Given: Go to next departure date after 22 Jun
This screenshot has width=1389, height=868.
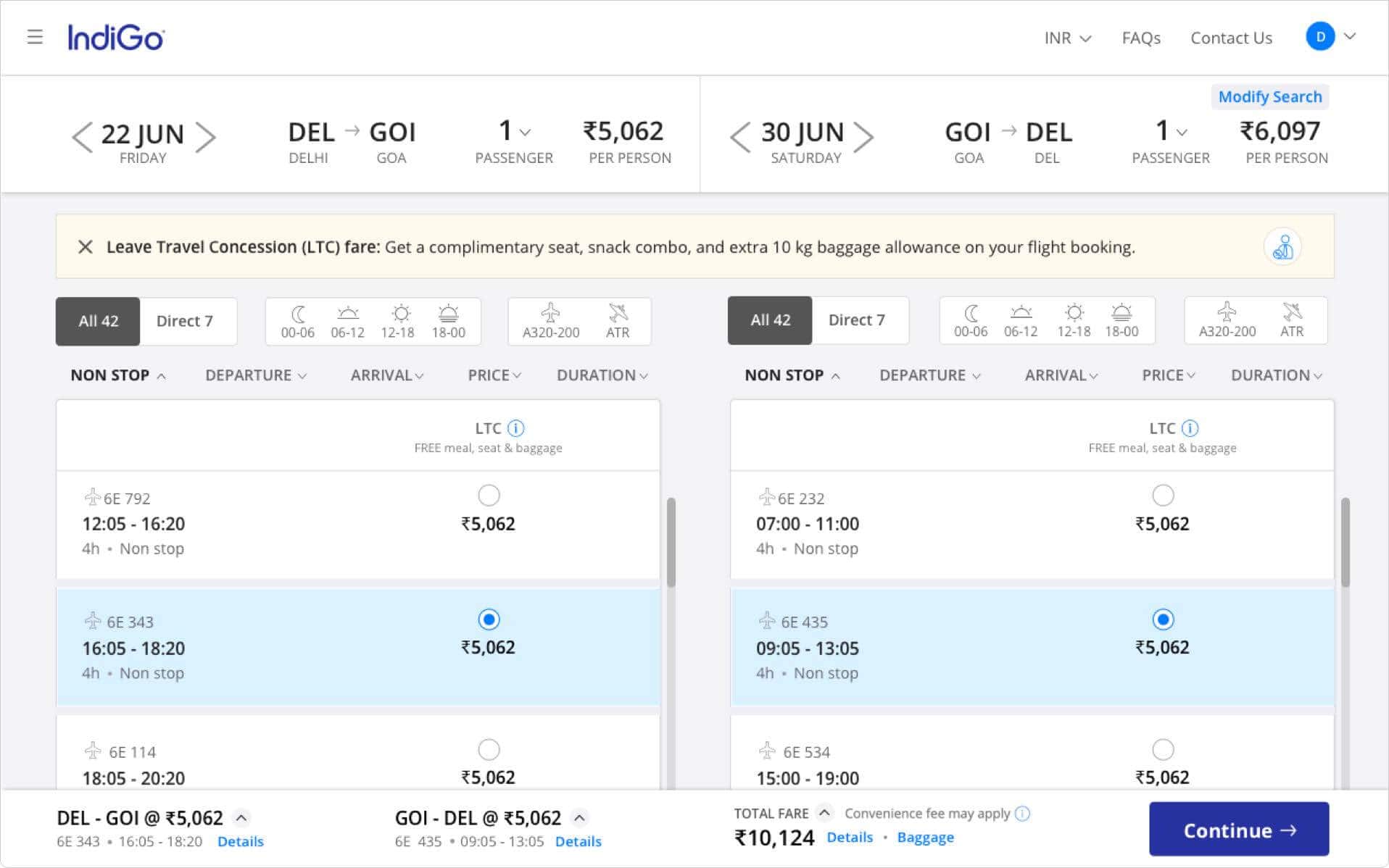Looking at the screenshot, I should [206, 137].
